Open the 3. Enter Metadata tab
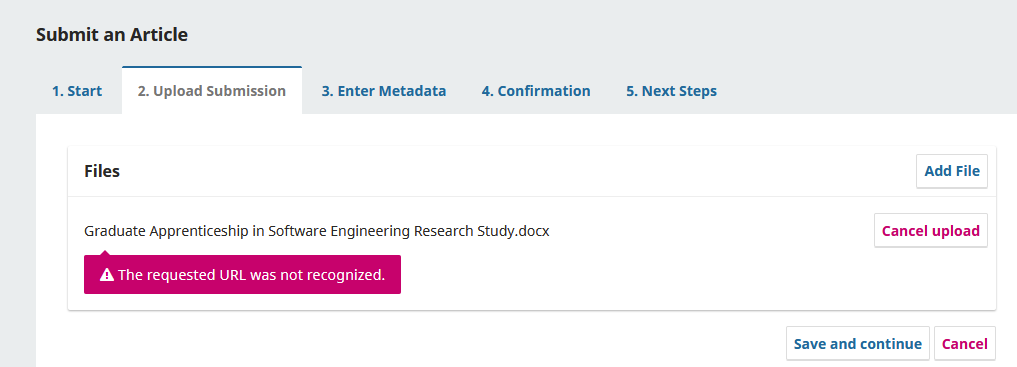 click(x=384, y=91)
